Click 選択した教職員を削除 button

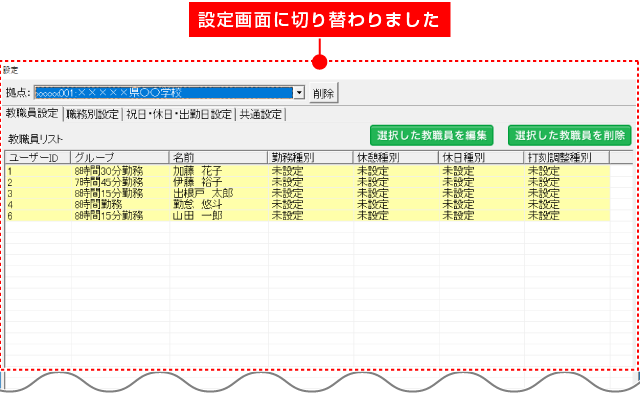click(569, 136)
